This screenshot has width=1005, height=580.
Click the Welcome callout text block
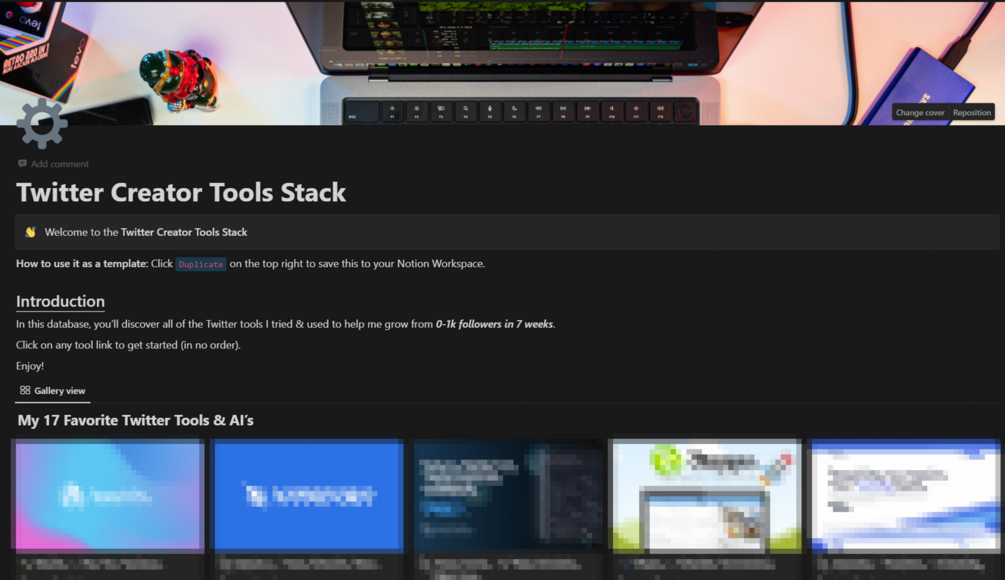tap(507, 232)
